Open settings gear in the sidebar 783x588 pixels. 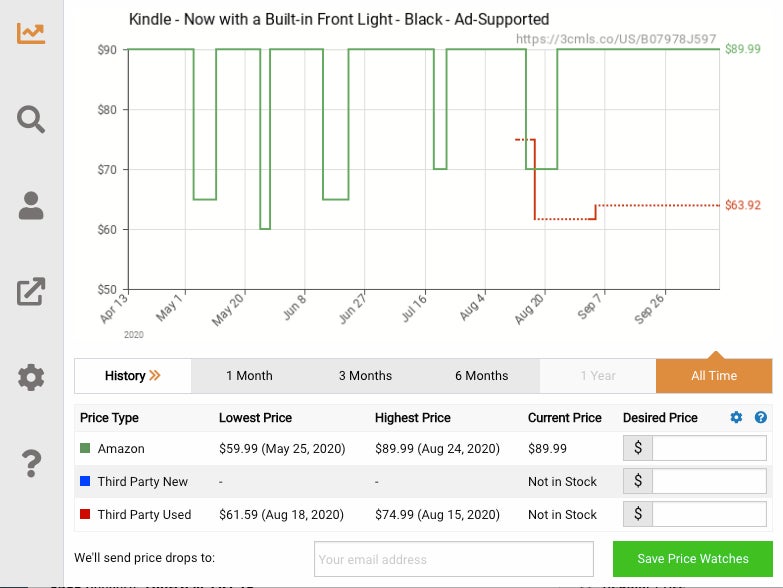pos(31,378)
